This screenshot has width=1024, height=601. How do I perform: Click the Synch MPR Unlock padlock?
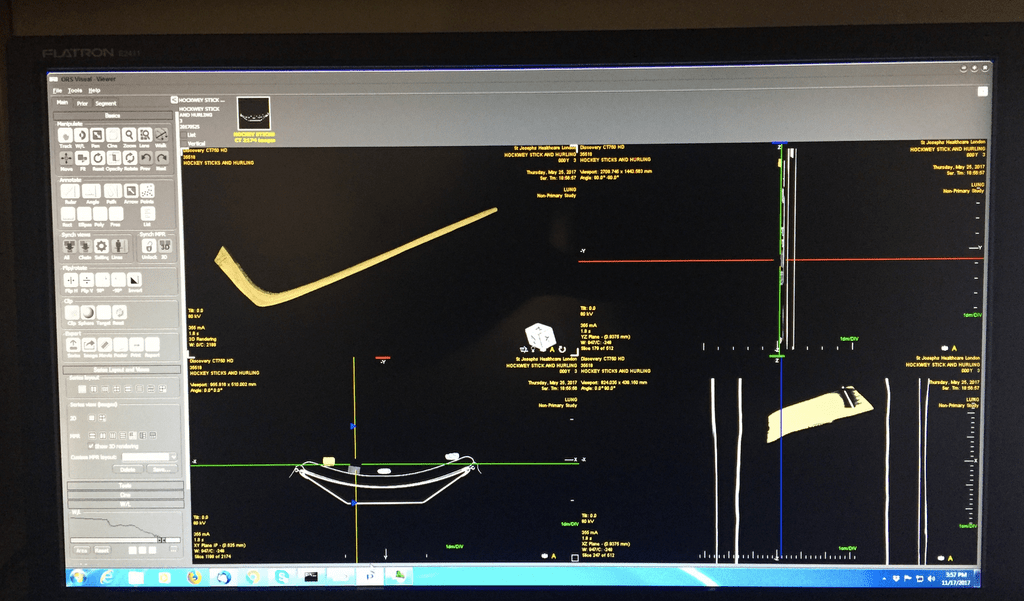point(147,246)
